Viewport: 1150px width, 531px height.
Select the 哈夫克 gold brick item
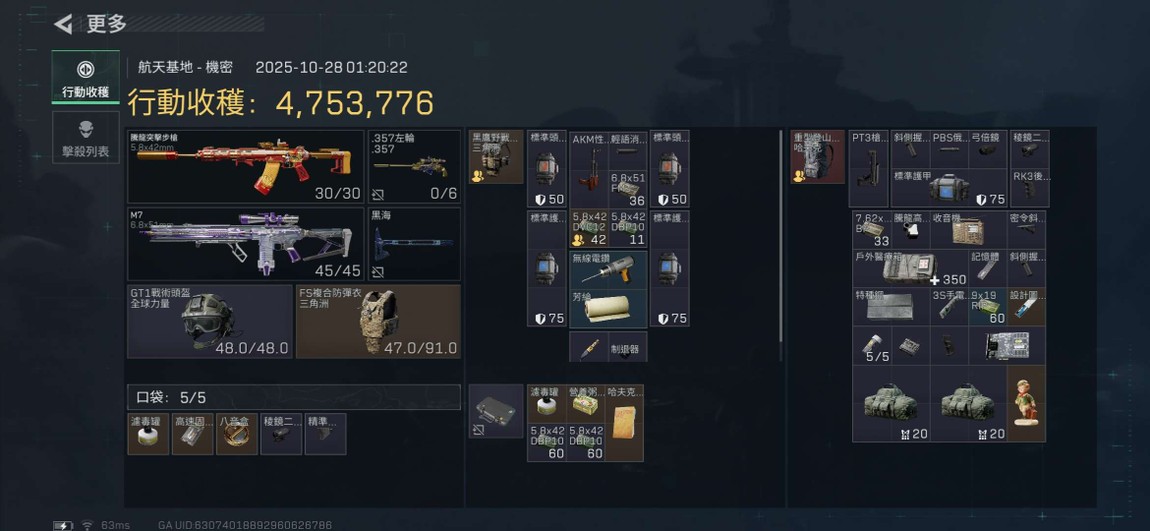[x=626, y=423]
